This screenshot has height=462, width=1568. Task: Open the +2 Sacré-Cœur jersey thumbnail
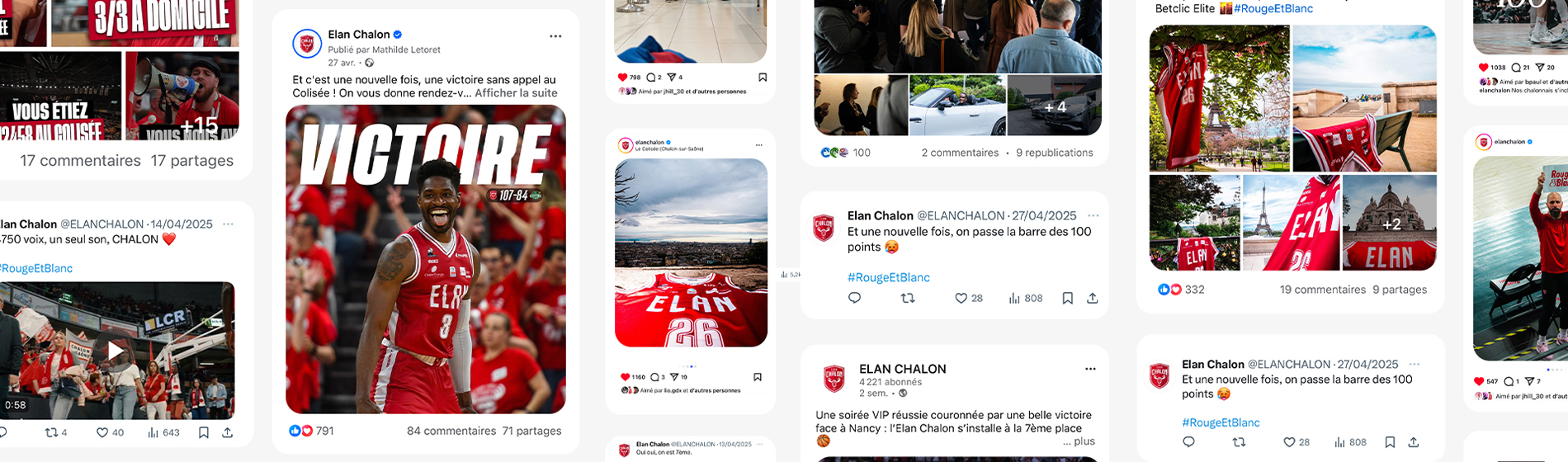[1390, 223]
